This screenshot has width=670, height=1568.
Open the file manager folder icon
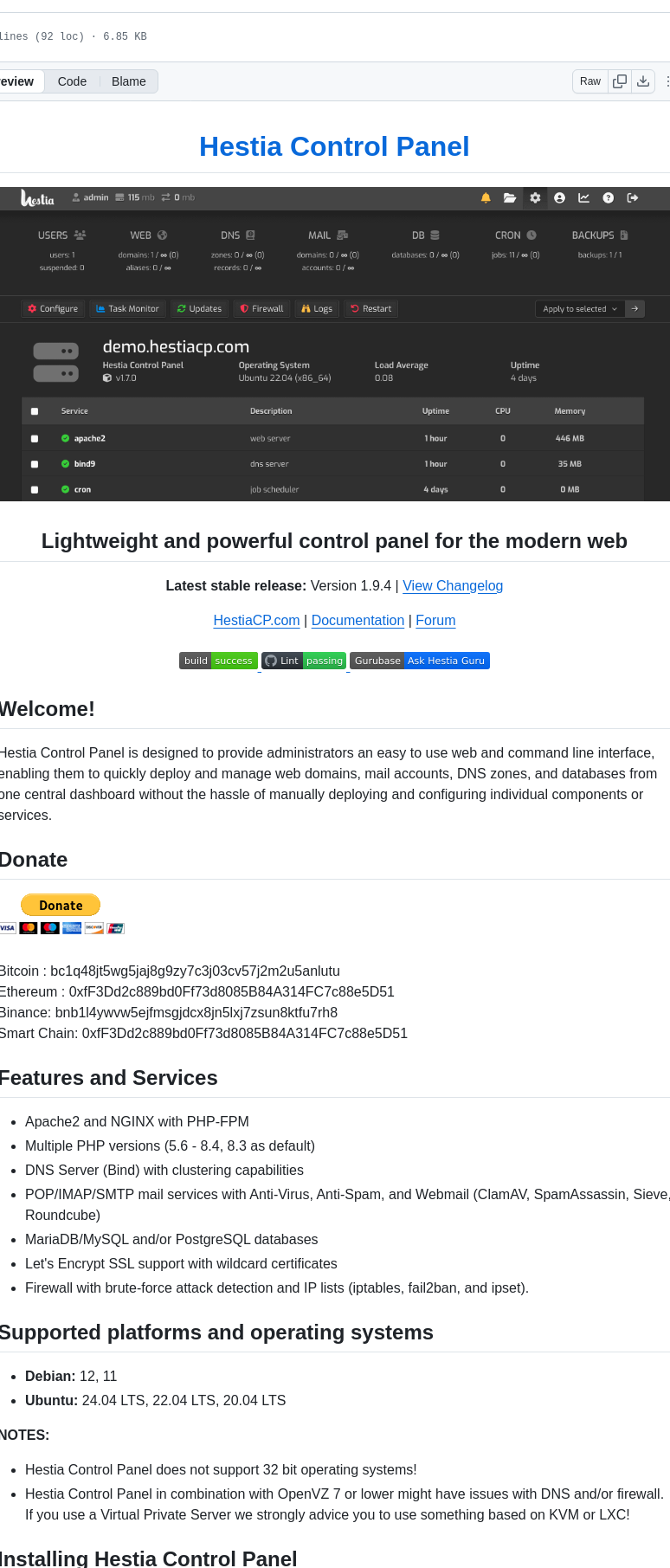(x=510, y=198)
